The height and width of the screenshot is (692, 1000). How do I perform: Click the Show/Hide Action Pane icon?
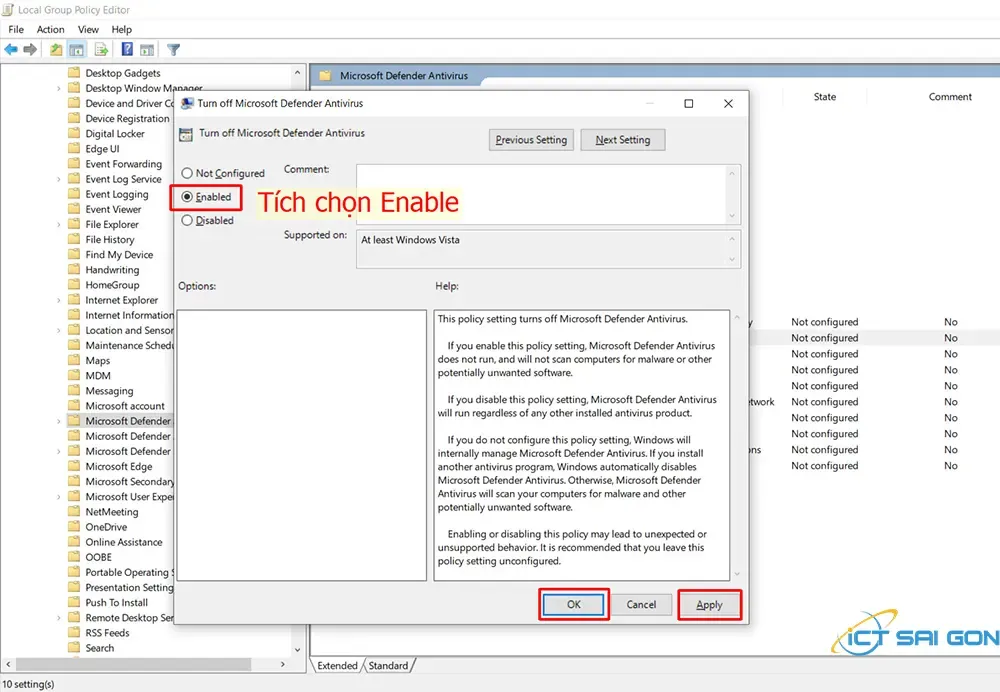(x=146, y=49)
